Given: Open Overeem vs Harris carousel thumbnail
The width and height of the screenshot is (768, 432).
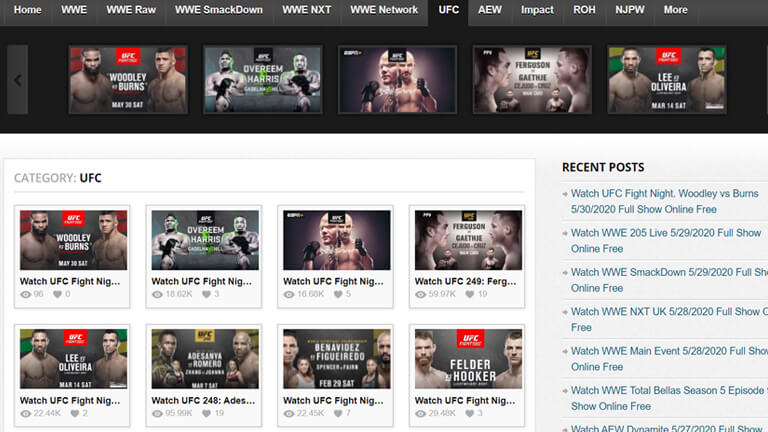Looking at the screenshot, I should 263,80.
